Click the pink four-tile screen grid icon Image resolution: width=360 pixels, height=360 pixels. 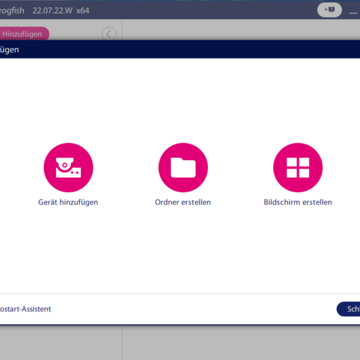click(x=298, y=168)
